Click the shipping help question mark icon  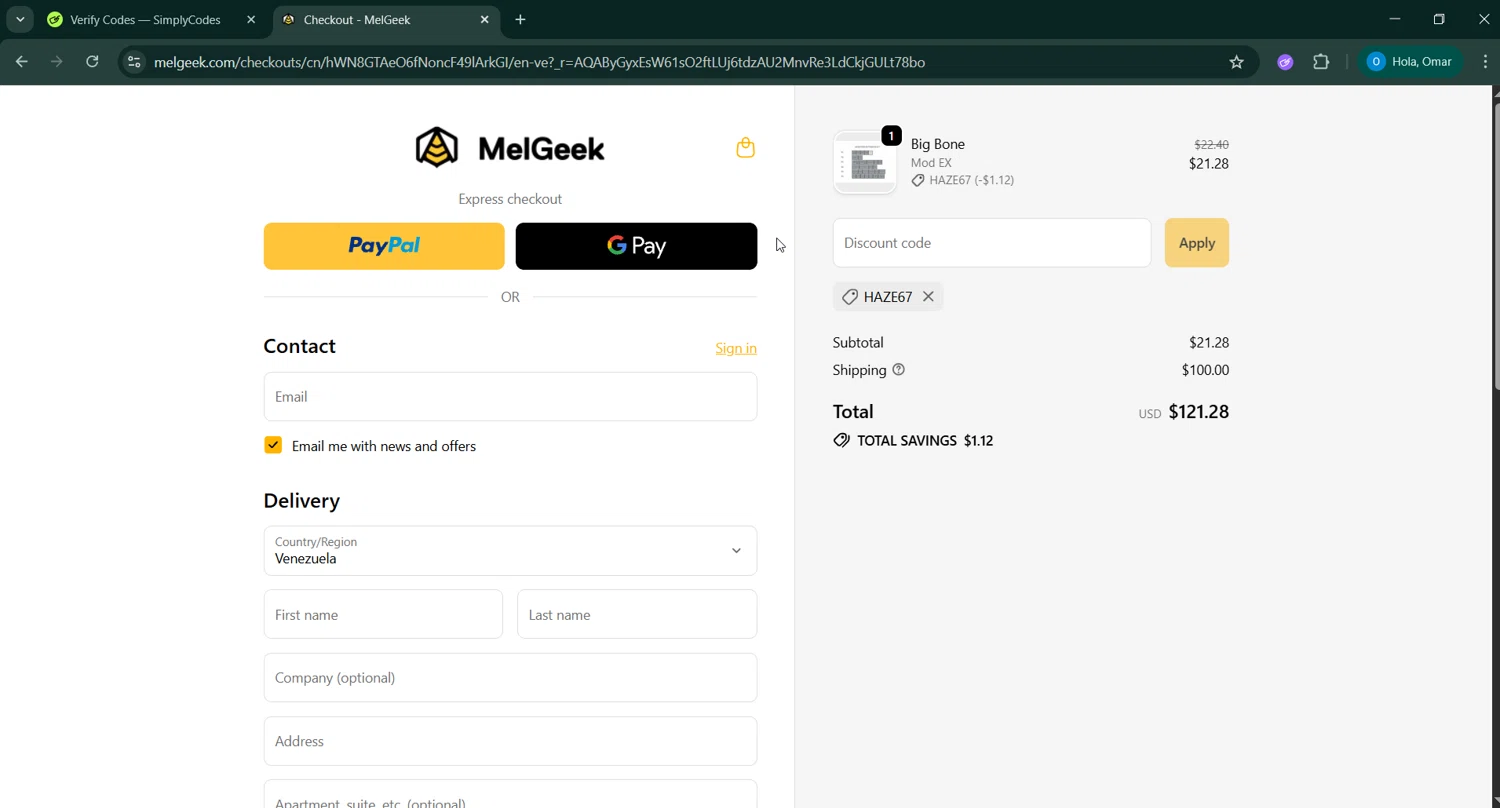898,370
